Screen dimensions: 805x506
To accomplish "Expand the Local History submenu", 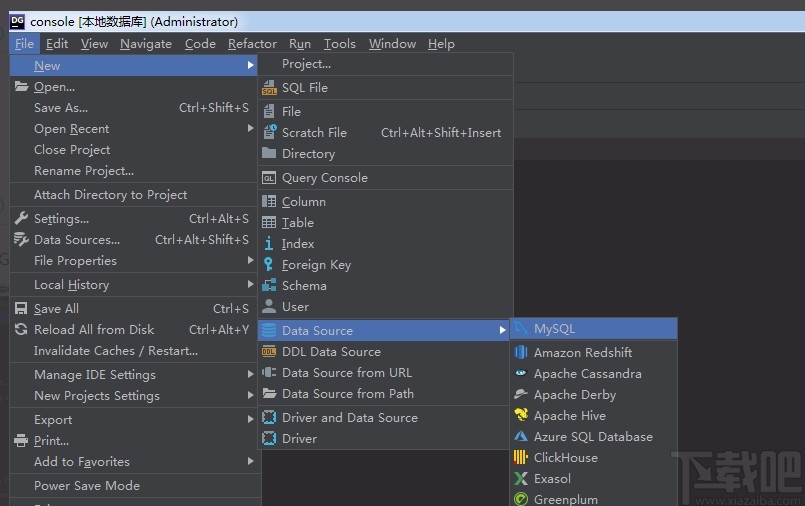I will tap(71, 285).
